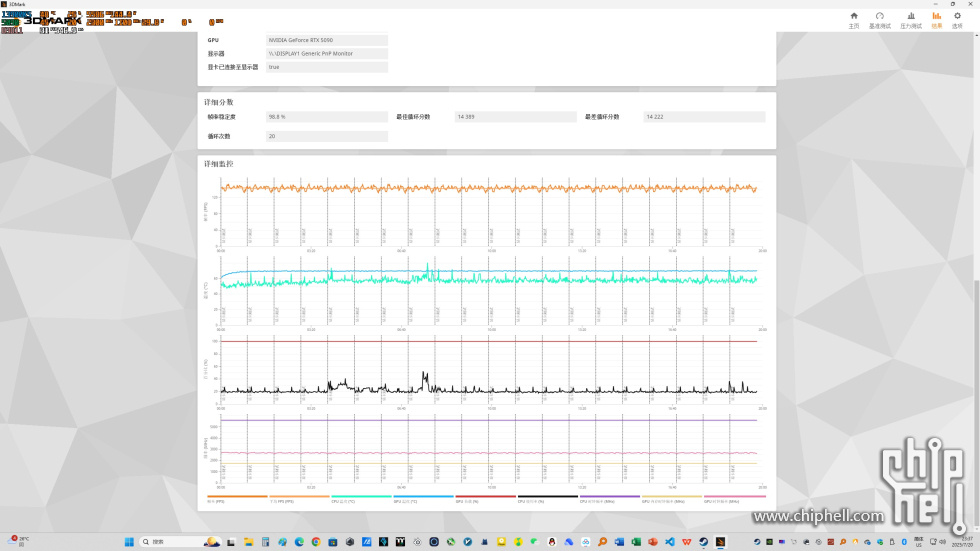Click the loop count 20 field
The width and height of the screenshot is (980, 551).
click(327, 136)
